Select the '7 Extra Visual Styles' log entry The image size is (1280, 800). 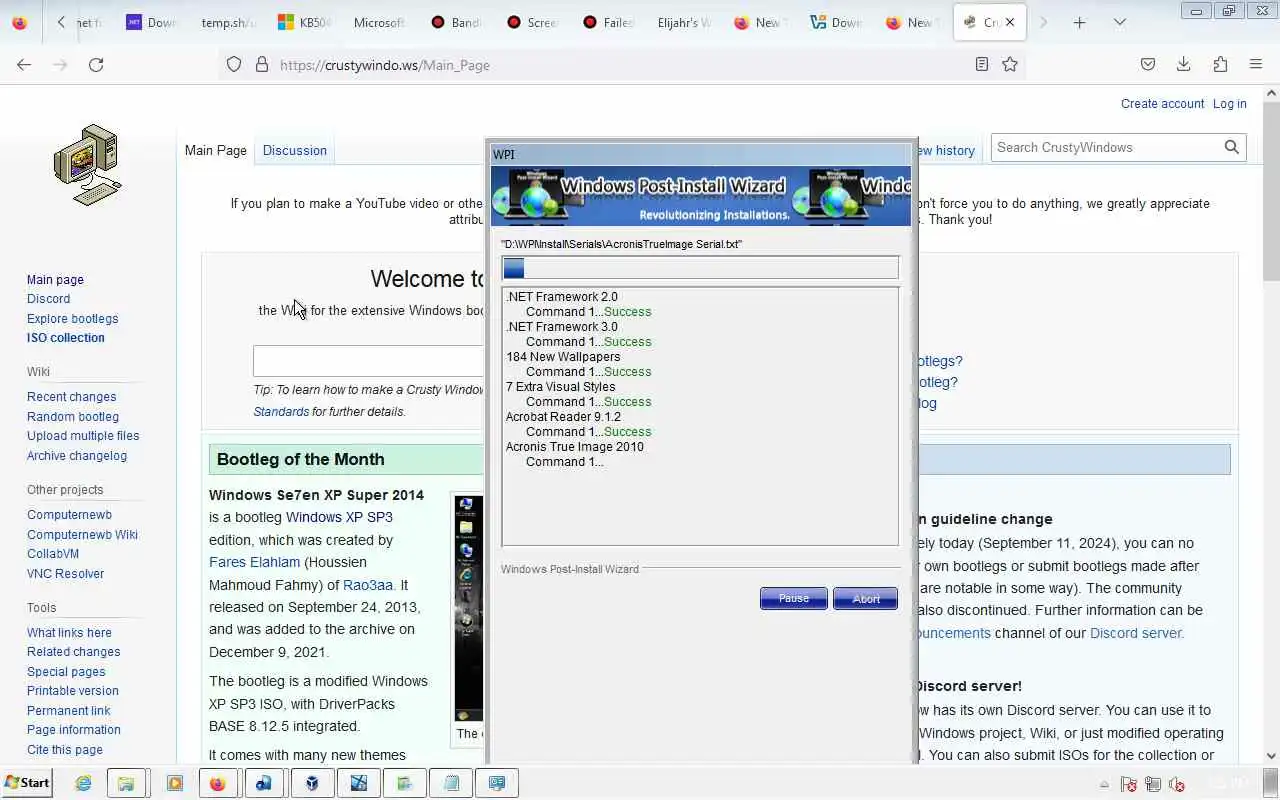tap(560, 387)
